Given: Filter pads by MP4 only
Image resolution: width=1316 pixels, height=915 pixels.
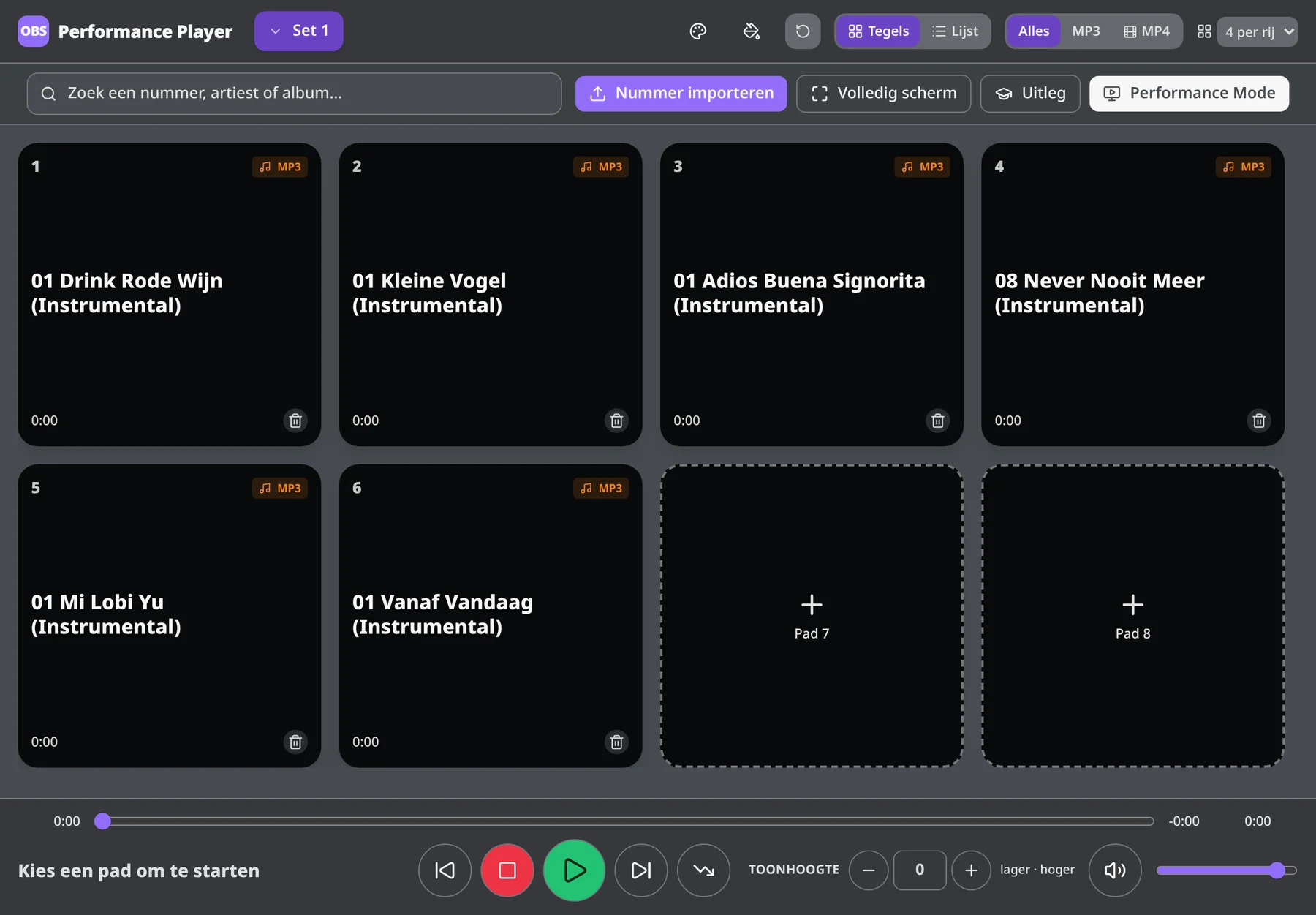Looking at the screenshot, I should [1146, 31].
